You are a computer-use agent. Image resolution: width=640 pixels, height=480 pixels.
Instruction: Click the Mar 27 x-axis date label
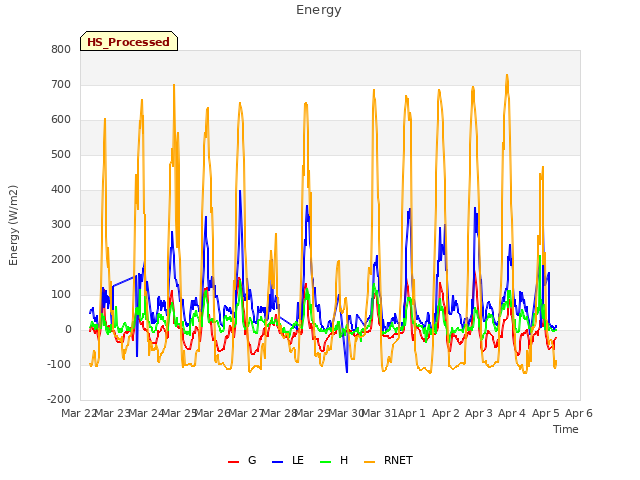[x=246, y=413]
